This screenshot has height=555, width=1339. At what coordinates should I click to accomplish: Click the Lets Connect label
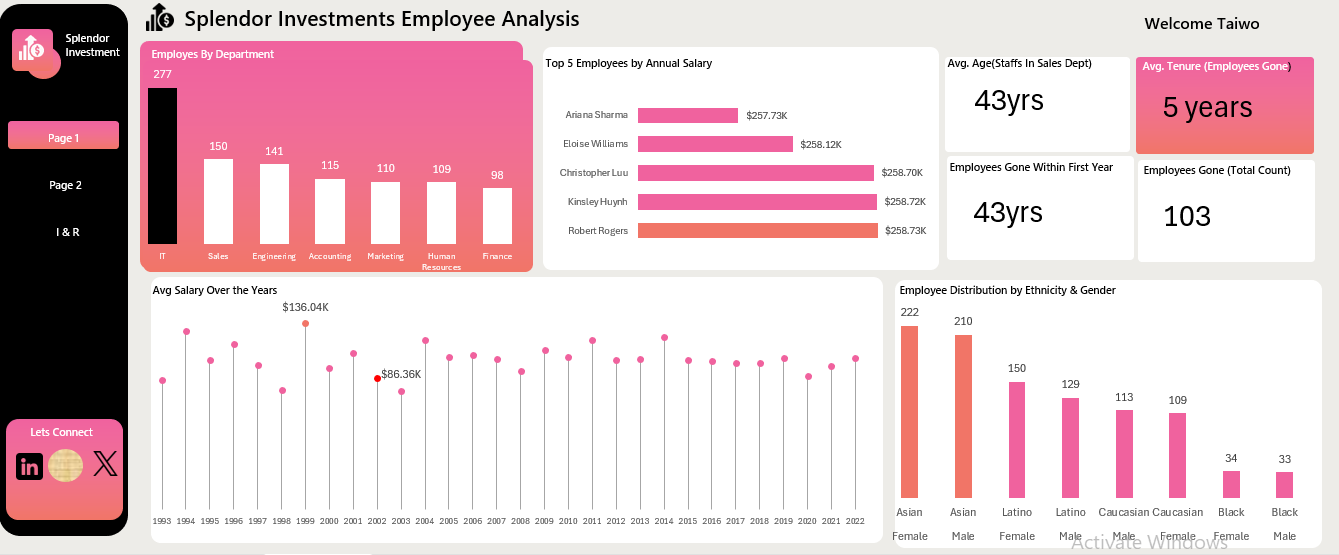pyautogui.click(x=62, y=432)
